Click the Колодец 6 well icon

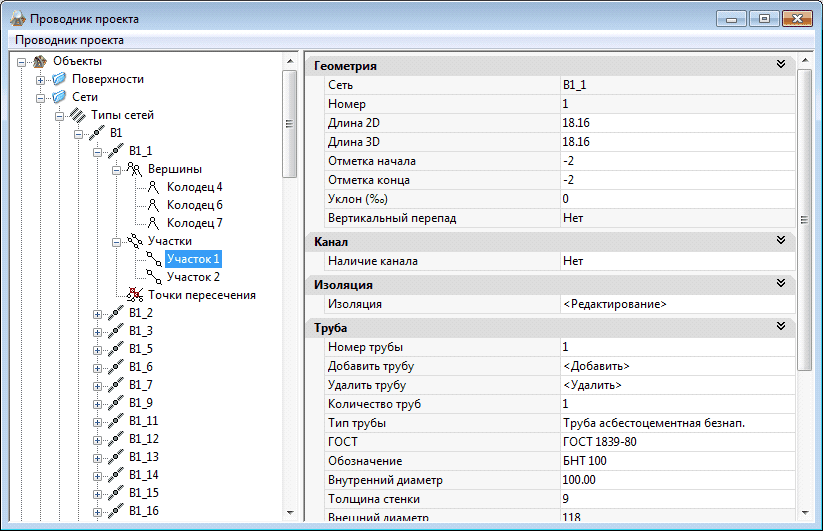point(153,205)
